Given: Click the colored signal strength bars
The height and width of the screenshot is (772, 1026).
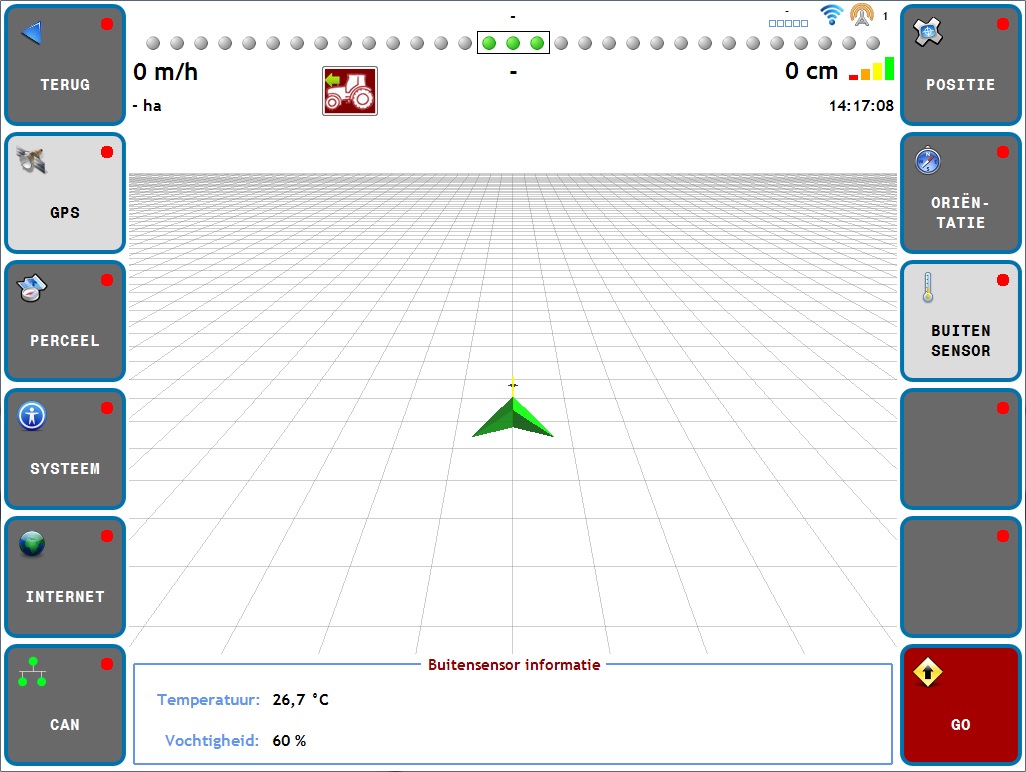Looking at the screenshot, I should (x=872, y=69).
